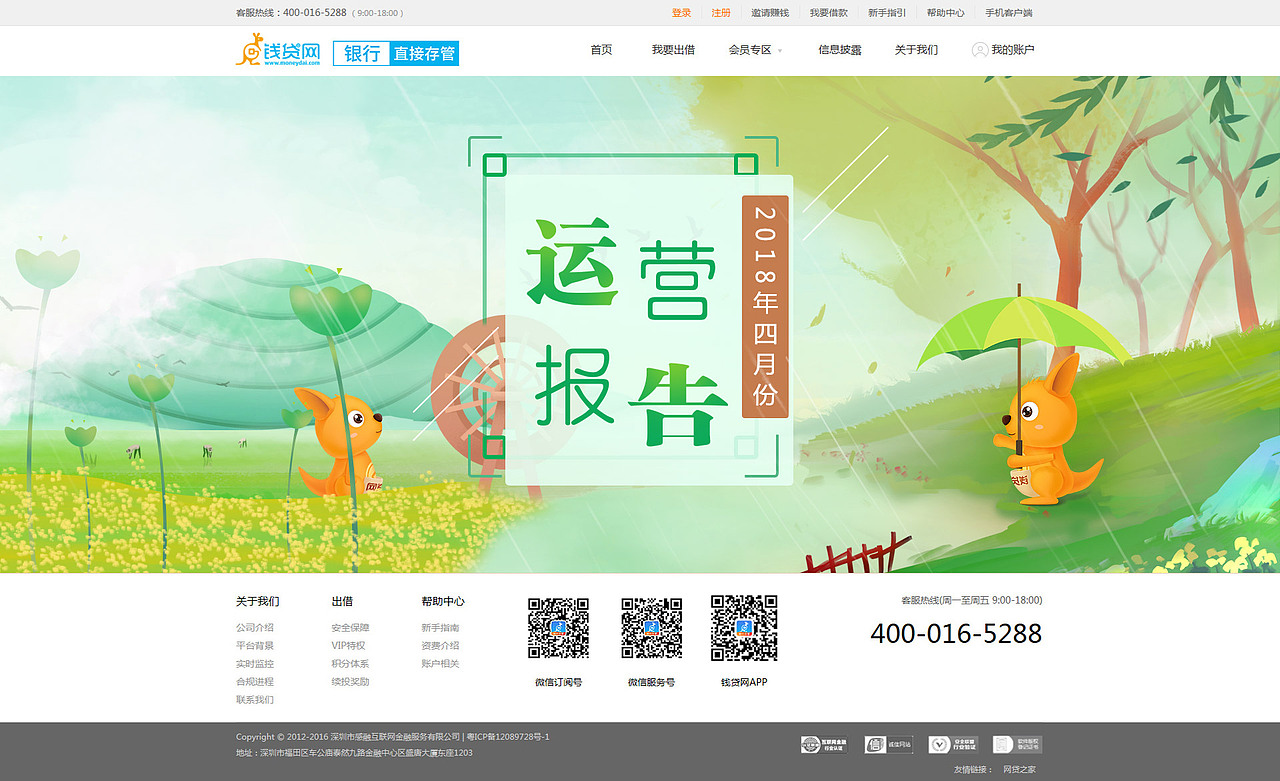Click the 银行直接存管 badge next to logo
This screenshot has height=781, width=1280.
(x=396, y=53)
